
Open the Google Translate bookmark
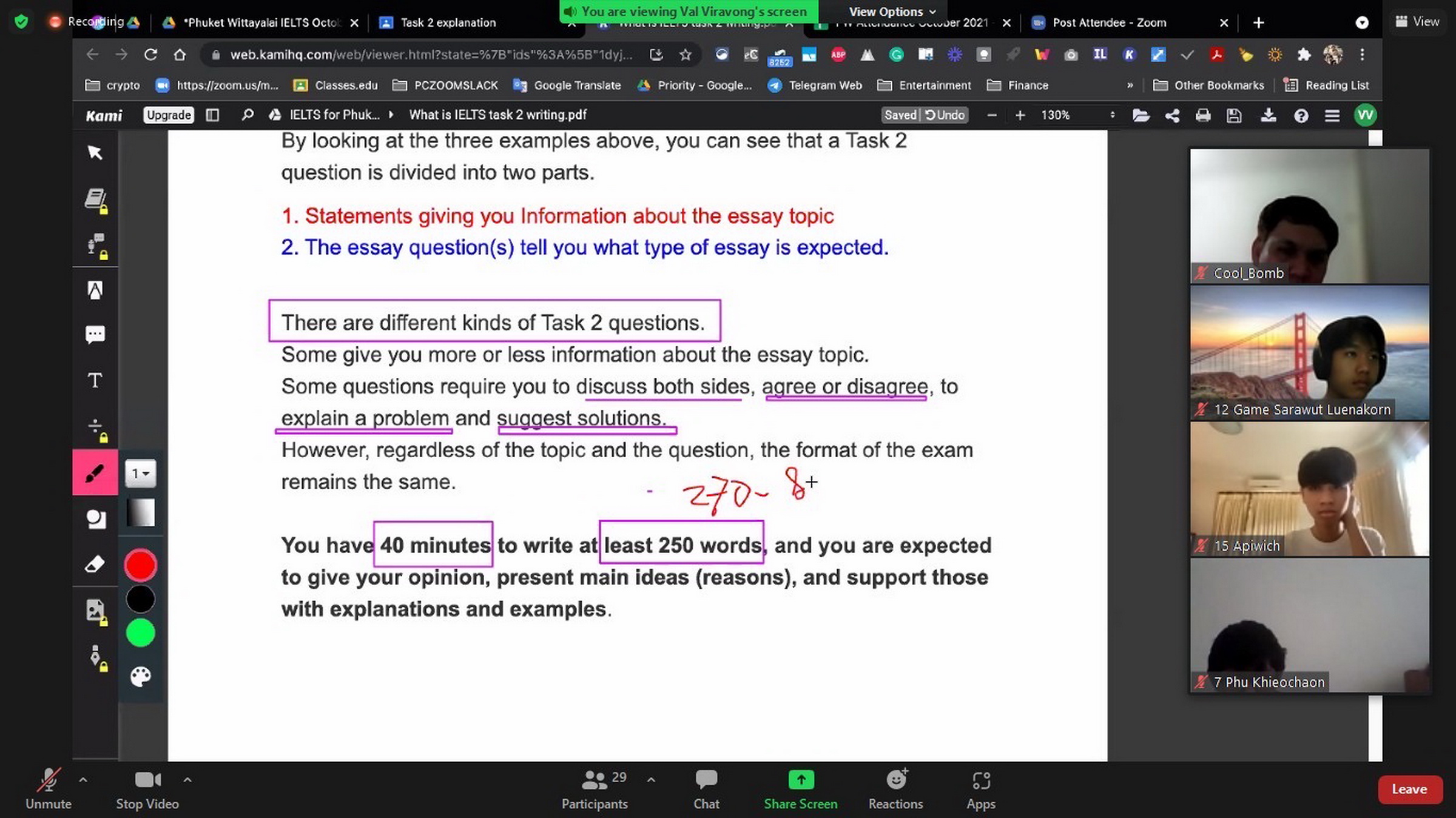pos(567,85)
